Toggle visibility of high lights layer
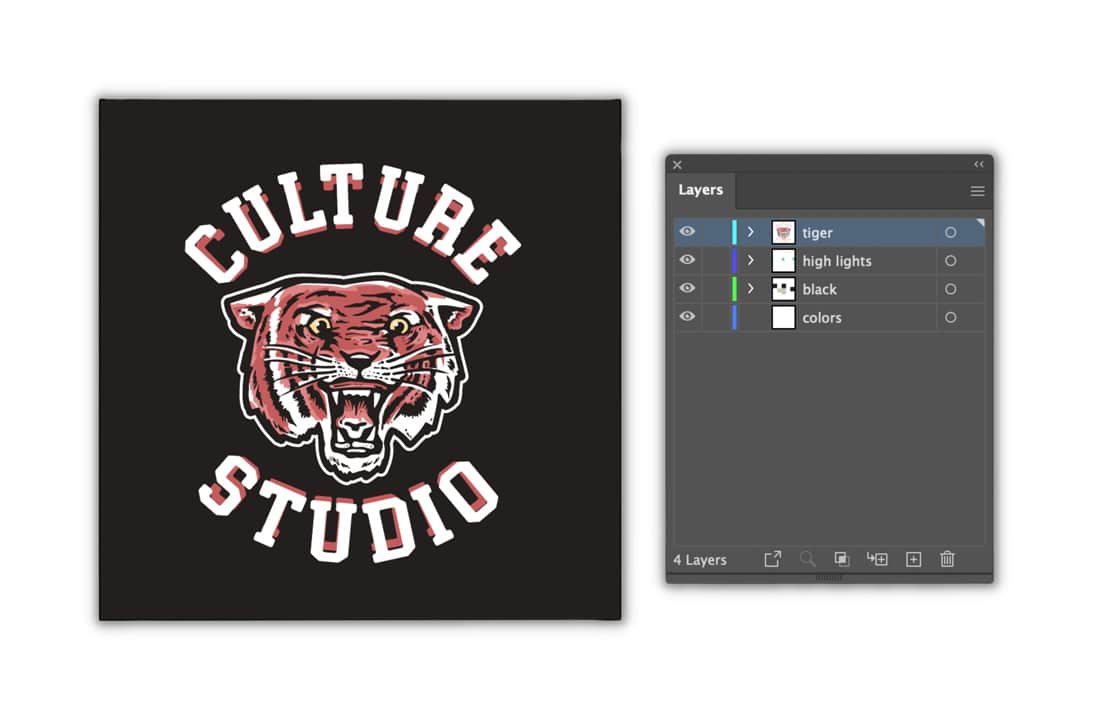 687,260
